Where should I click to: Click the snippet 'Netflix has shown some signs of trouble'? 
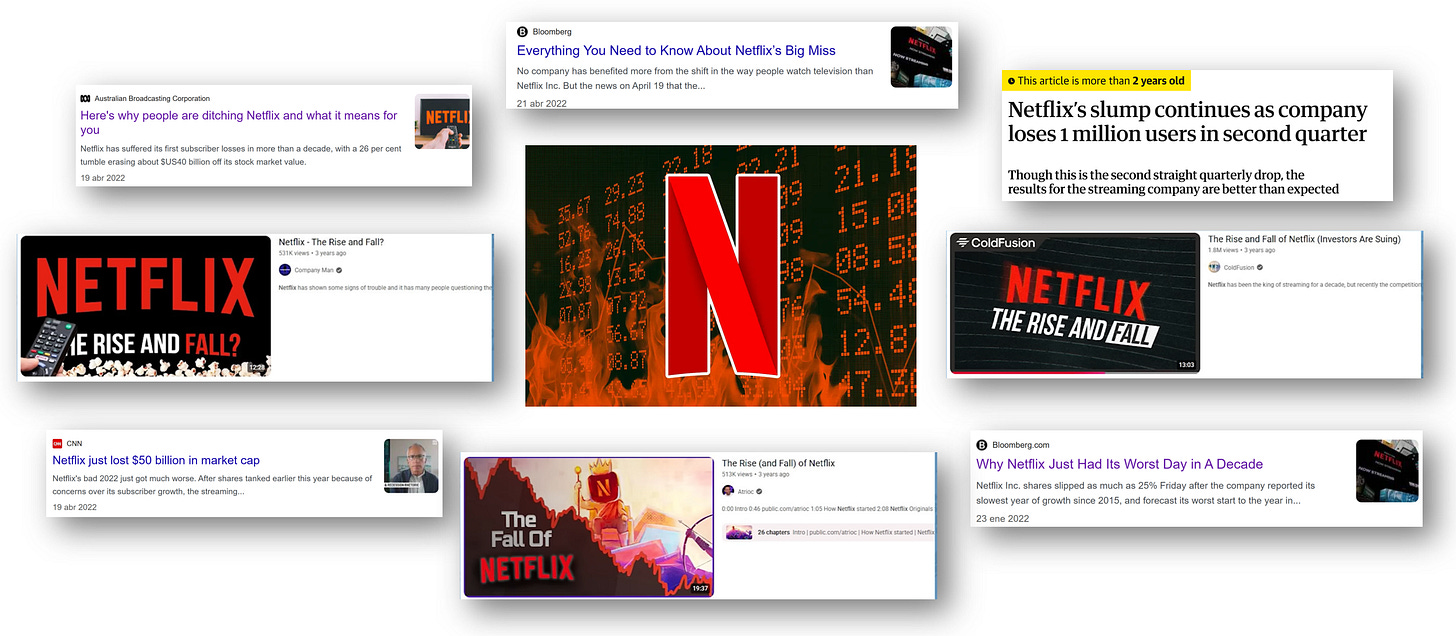(x=385, y=288)
